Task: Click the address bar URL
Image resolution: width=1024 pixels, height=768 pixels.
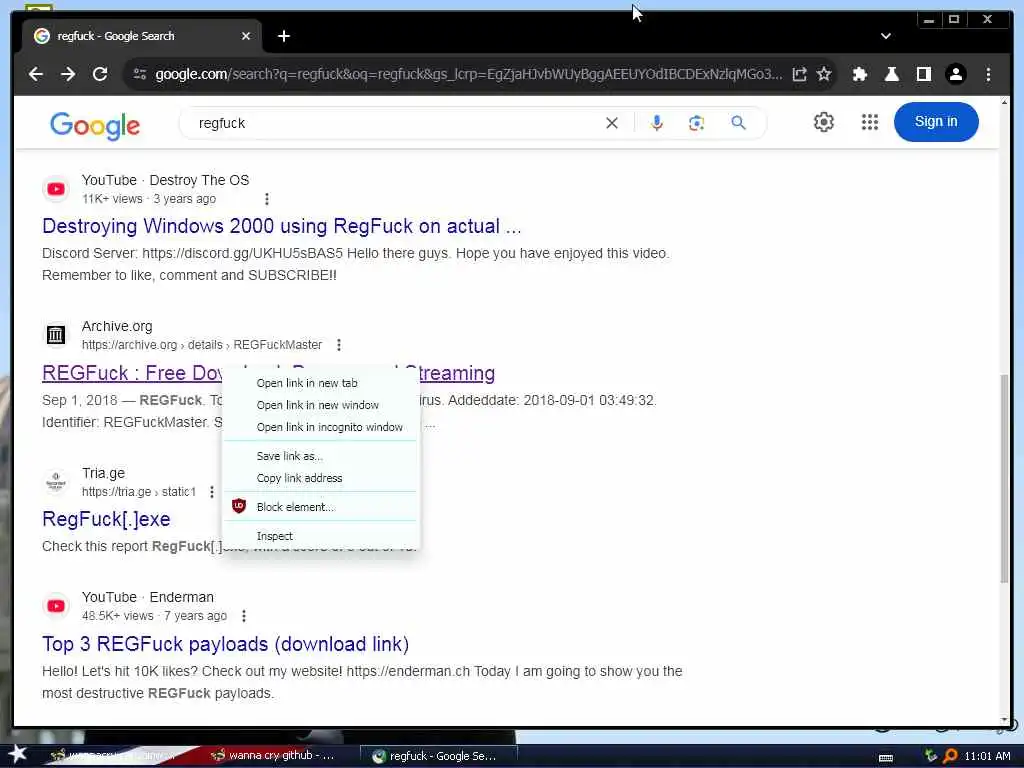Action: (468, 74)
